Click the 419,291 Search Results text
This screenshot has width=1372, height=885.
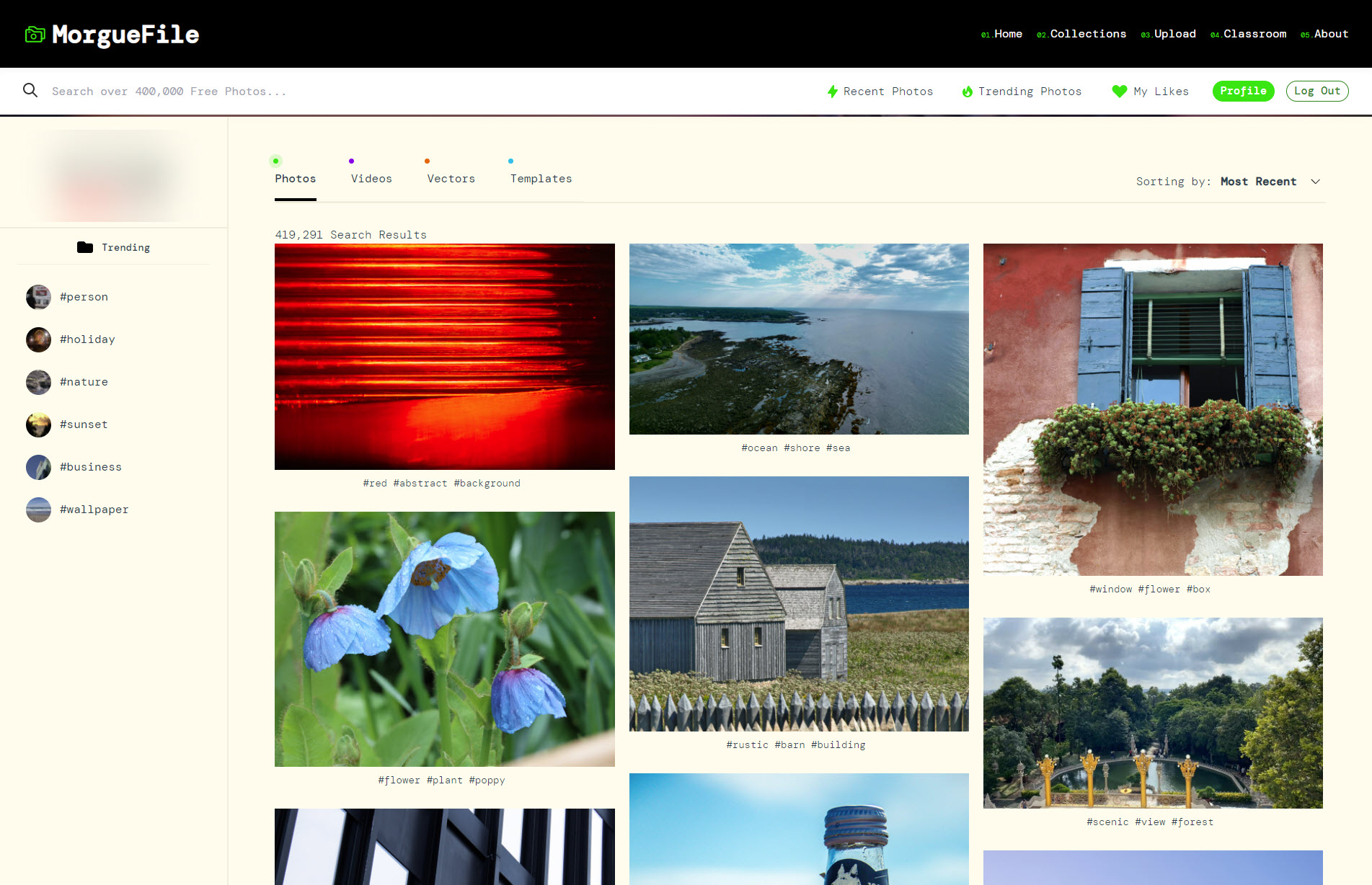pyautogui.click(x=350, y=235)
